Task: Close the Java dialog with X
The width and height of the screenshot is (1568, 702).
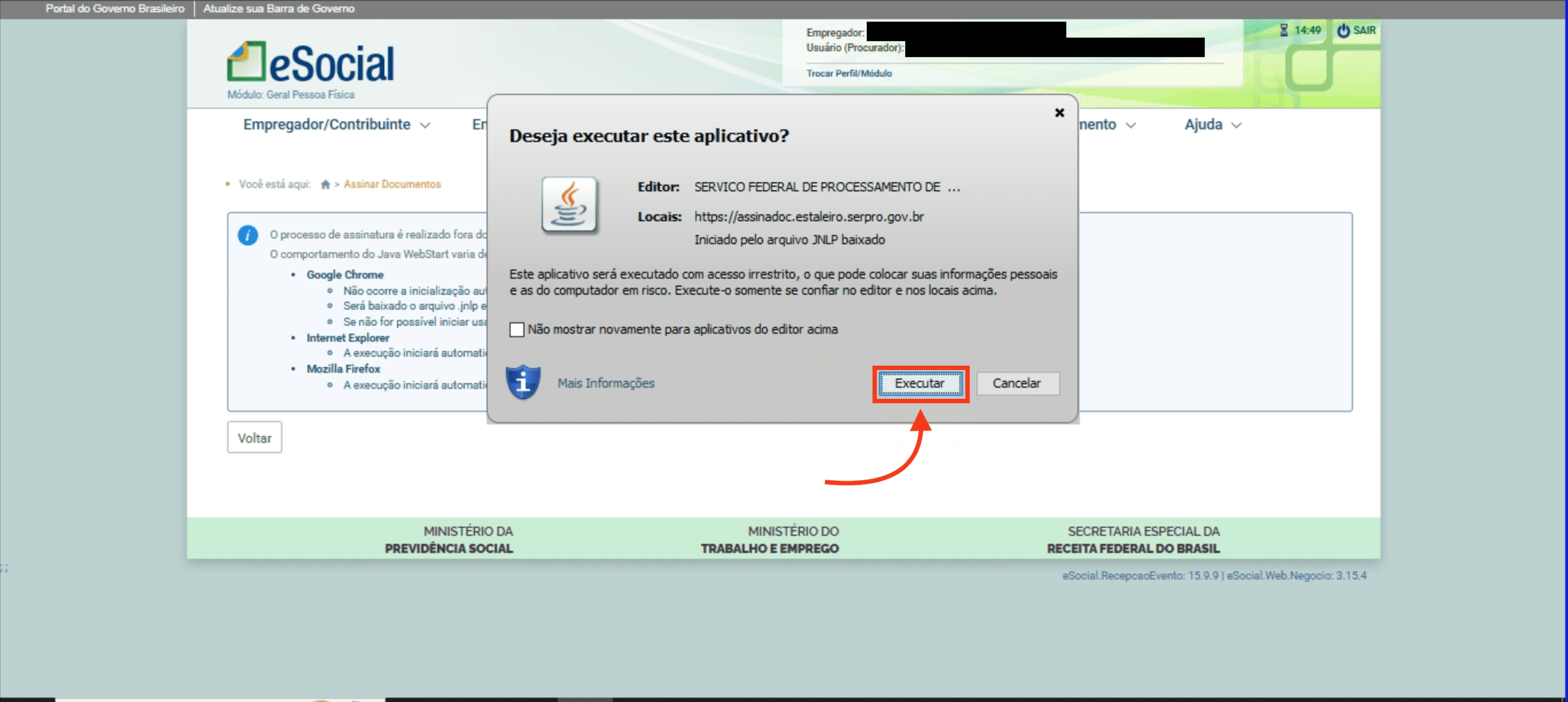Action: point(1059,113)
